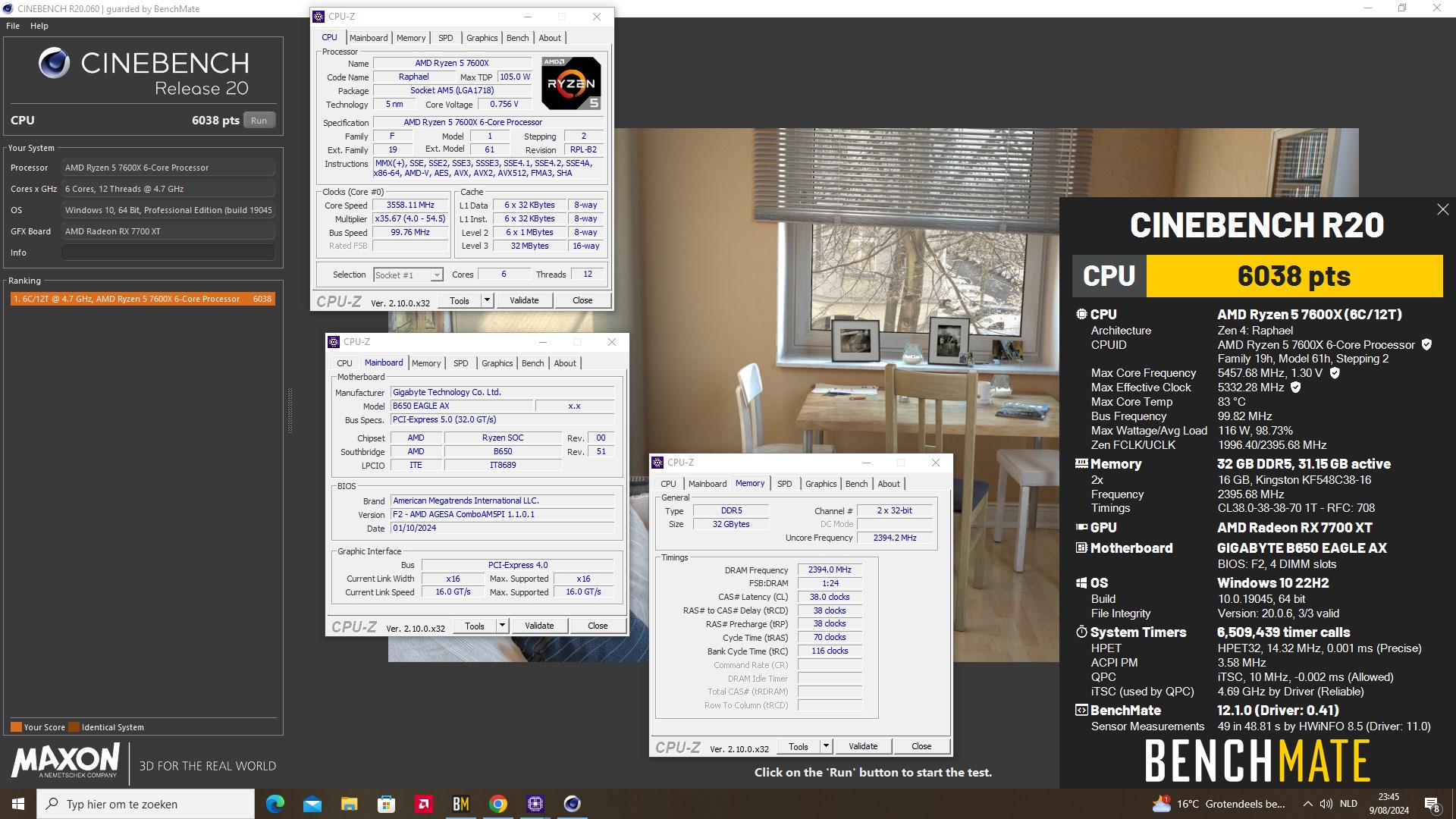The image size is (1456, 819).
Task: Switch to BenchMate via BM taskbar icon
Action: pos(461,804)
